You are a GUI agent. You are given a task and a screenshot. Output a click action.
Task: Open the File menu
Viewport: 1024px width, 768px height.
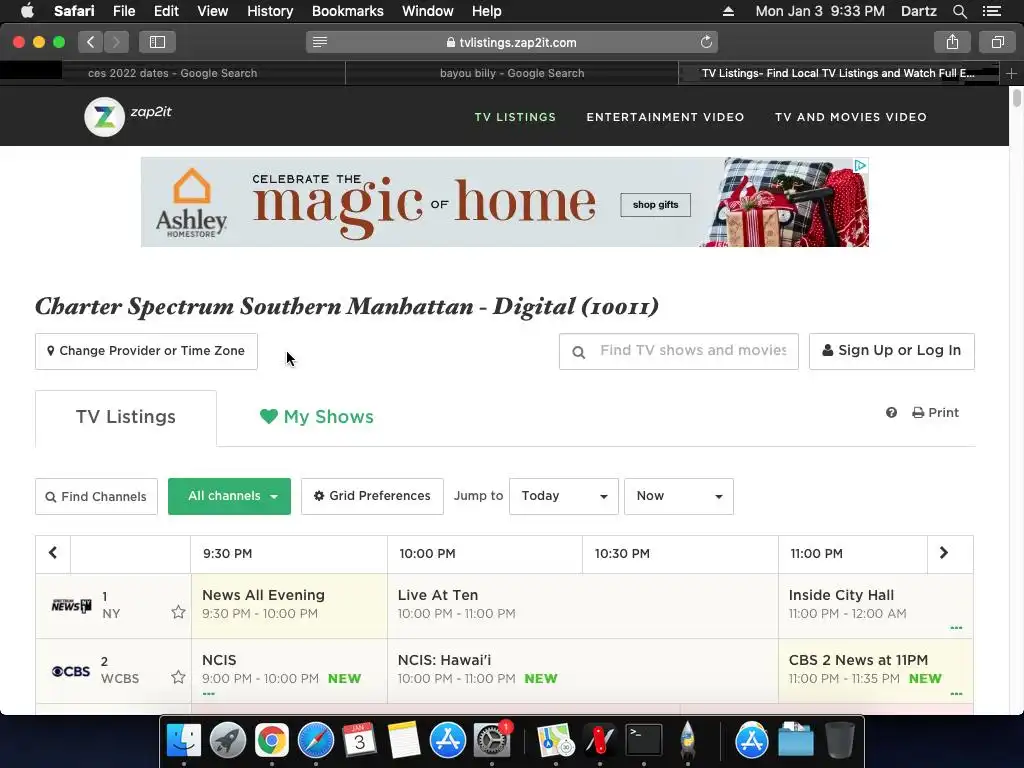[123, 11]
